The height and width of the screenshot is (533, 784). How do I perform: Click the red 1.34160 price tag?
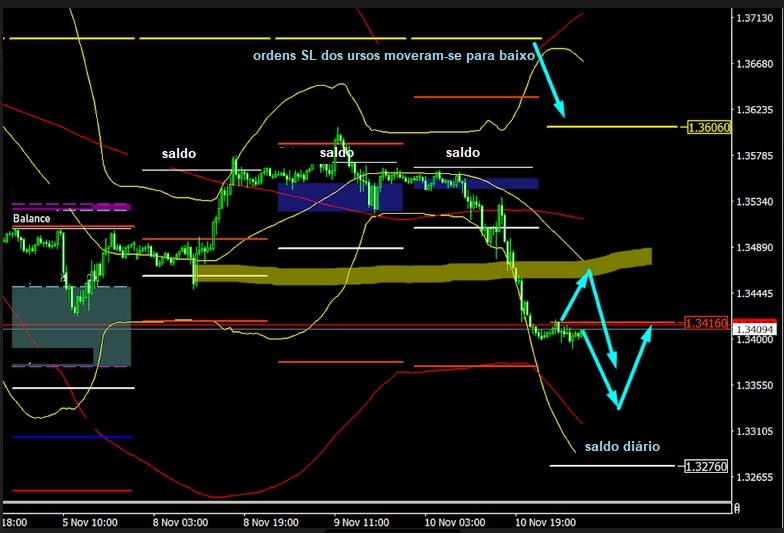pos(706,323)
